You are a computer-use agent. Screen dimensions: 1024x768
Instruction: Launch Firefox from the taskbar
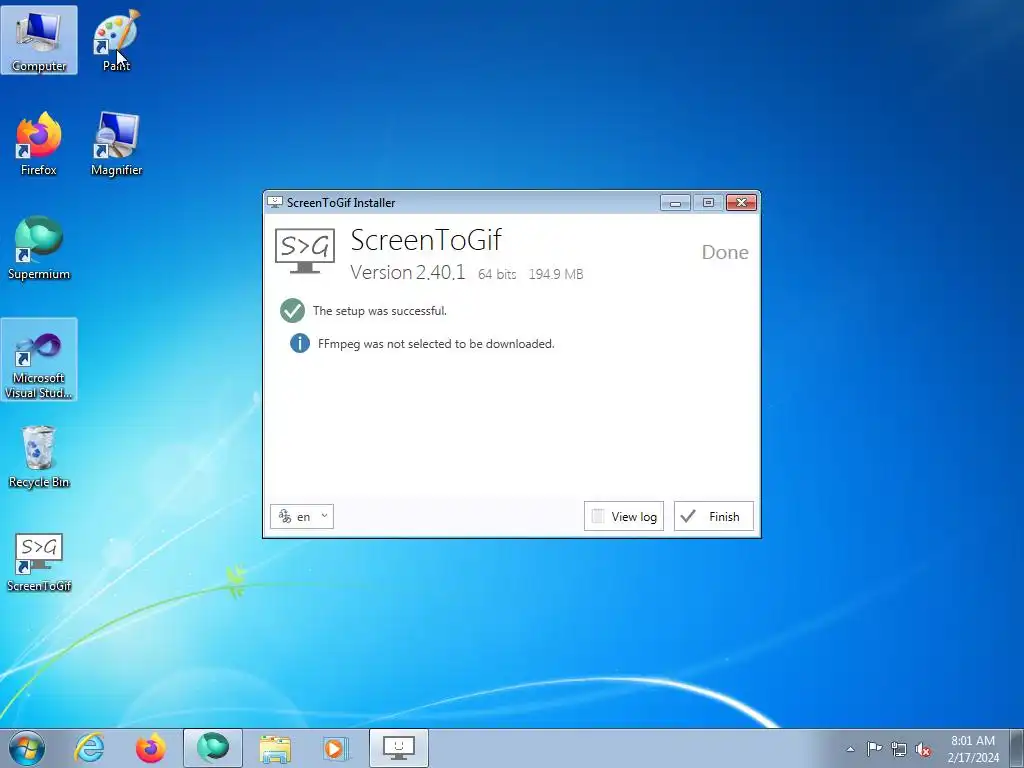tap(151, 748)
